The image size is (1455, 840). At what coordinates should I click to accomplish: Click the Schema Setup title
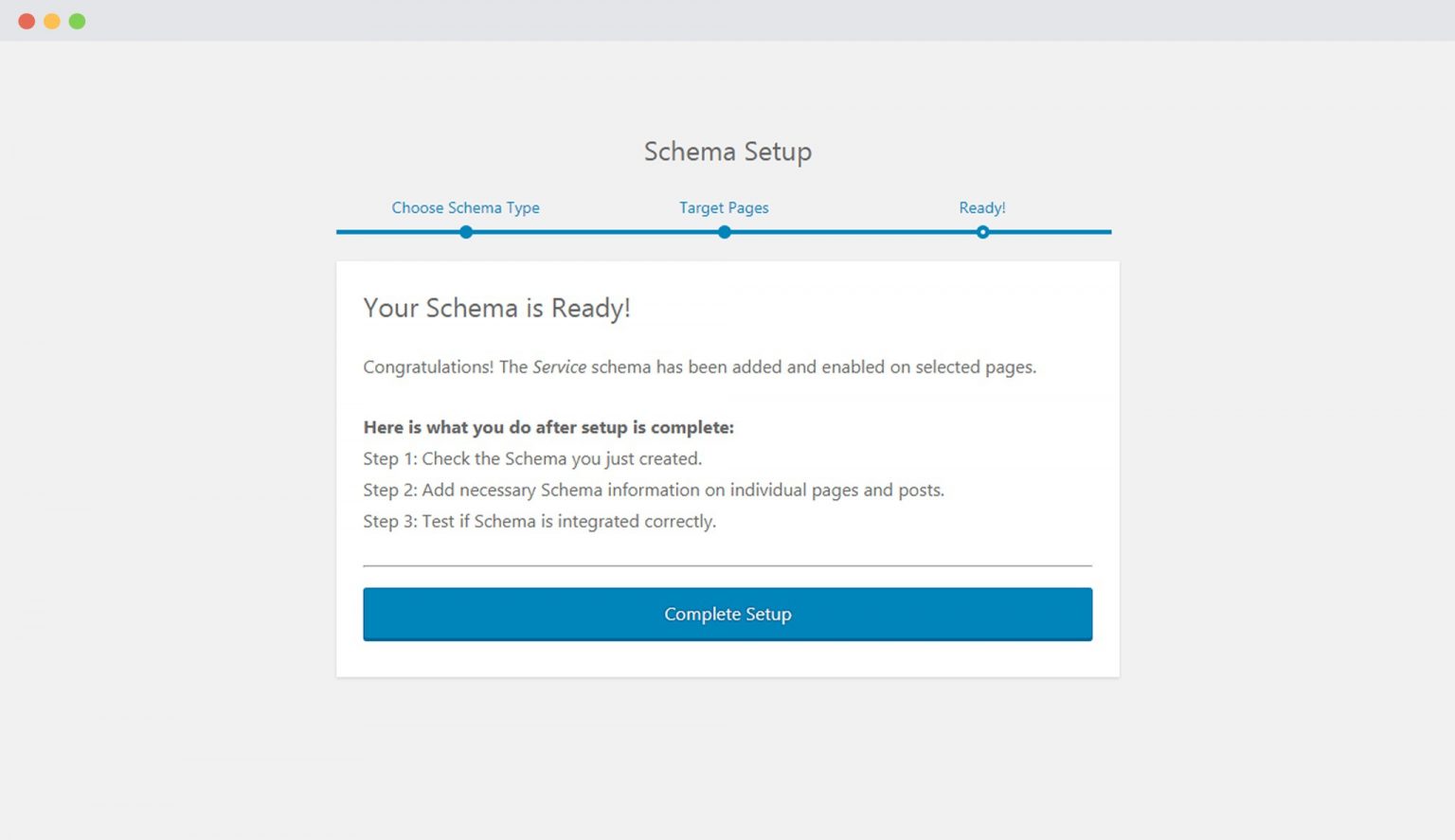[x=727, y=151]
